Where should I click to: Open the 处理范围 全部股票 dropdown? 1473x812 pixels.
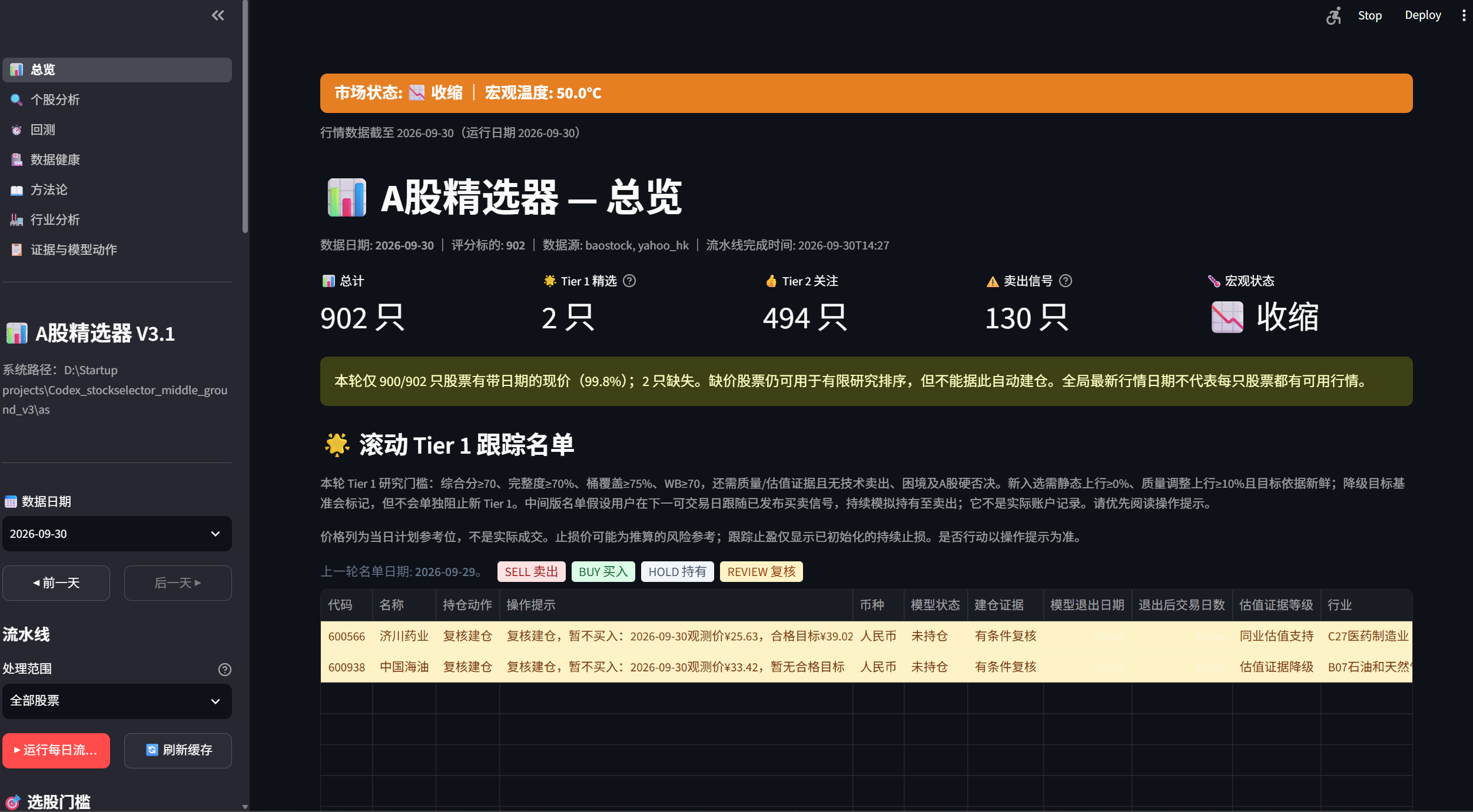117,701
